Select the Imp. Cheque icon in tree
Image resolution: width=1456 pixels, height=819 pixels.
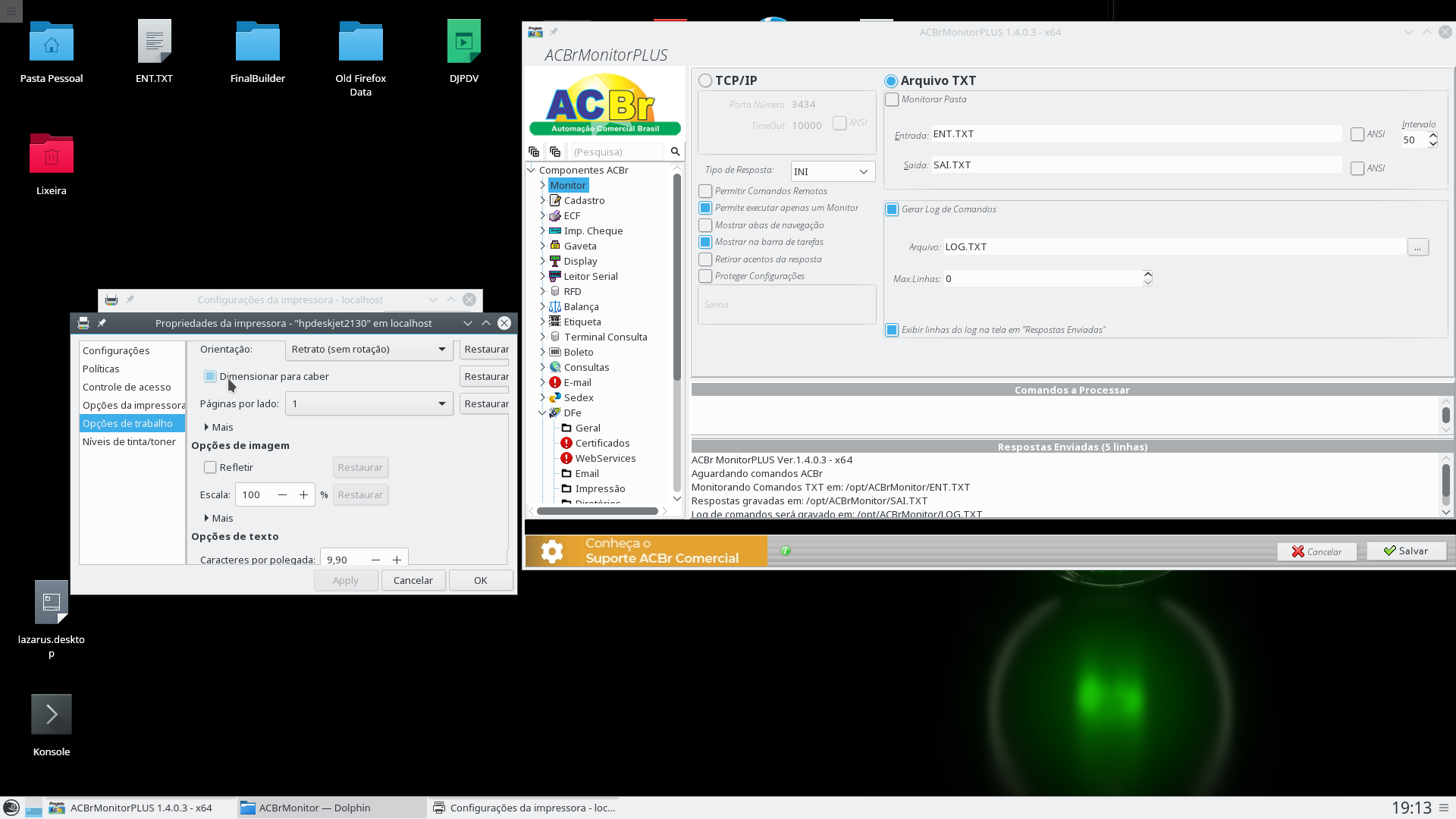[555, 231]
